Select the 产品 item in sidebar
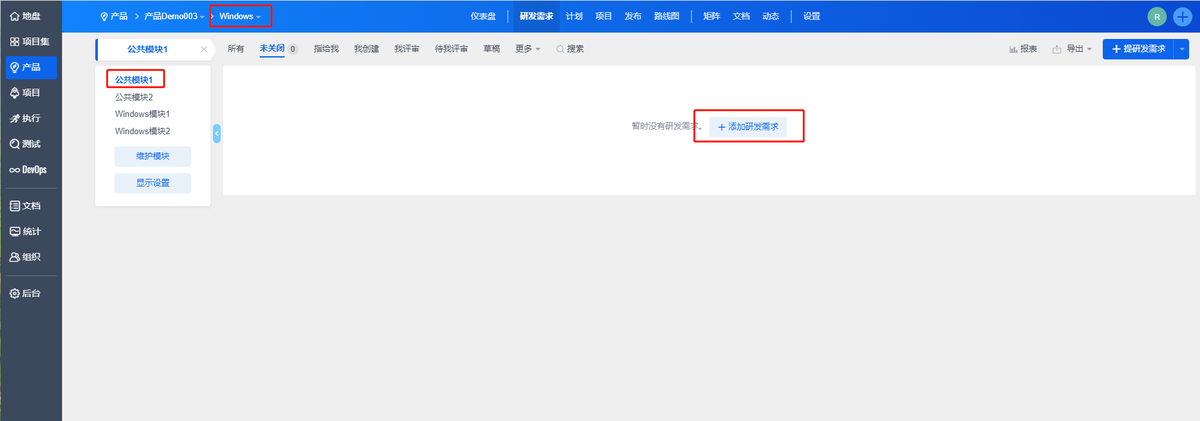This screenshot has width=1200, height=421. click(30, 67)
